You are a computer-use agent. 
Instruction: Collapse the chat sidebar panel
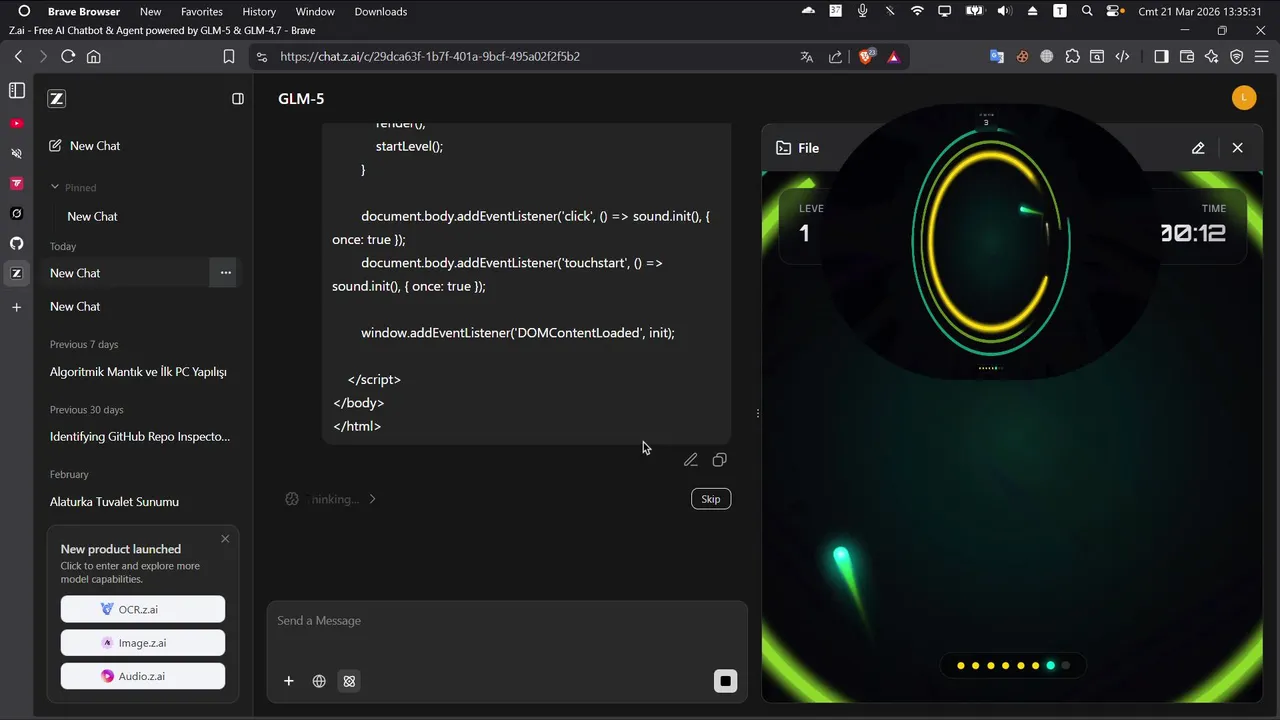coord(238,99)
